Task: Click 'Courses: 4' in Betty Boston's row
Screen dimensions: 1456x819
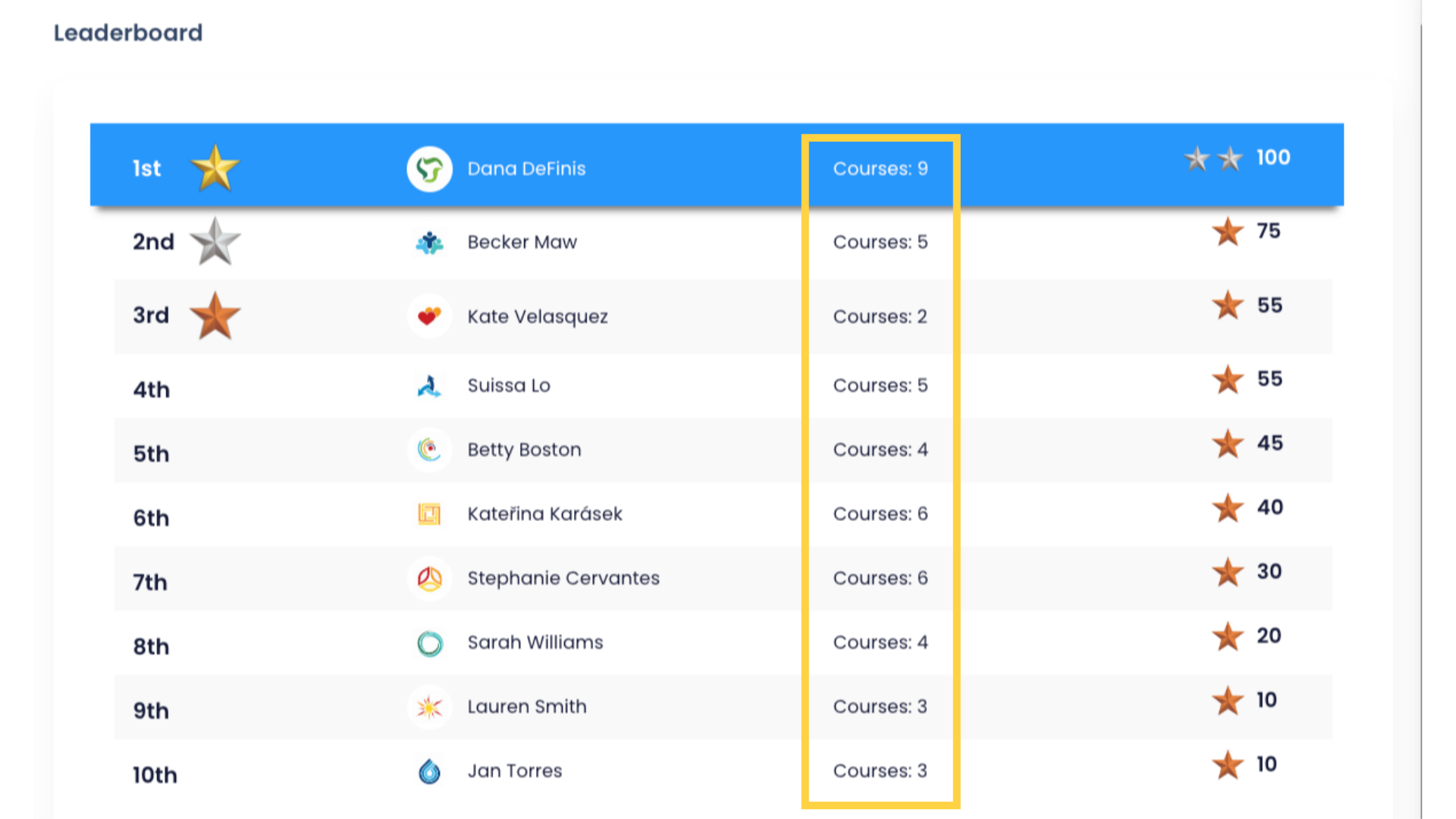Action: click(x=880, y=450)
